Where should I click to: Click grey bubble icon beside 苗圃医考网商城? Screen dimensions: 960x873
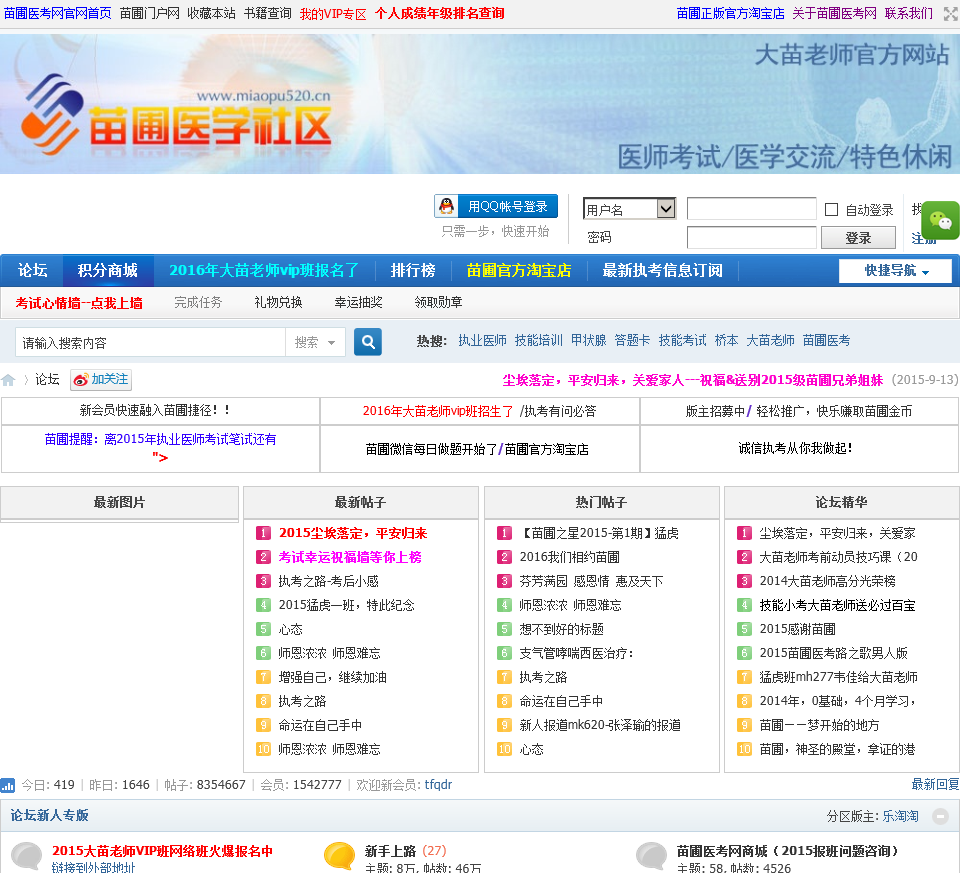pyautogui.click(x=651, y=855)
